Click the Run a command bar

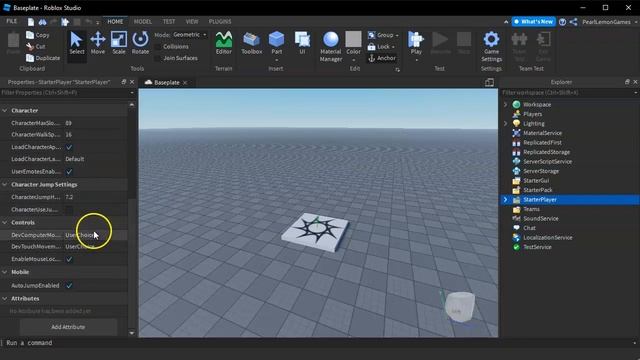(x=318, y=343)
